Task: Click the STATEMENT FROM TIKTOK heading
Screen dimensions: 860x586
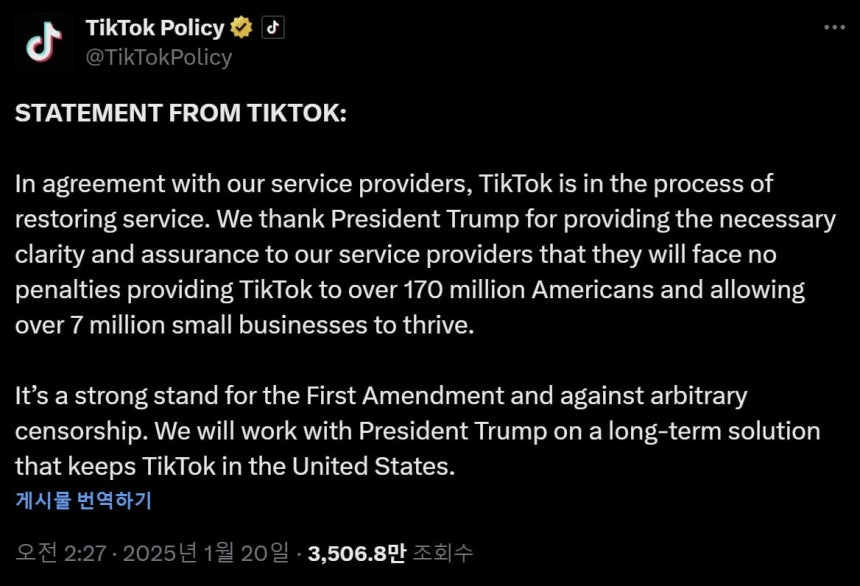Action: point(181,113)
